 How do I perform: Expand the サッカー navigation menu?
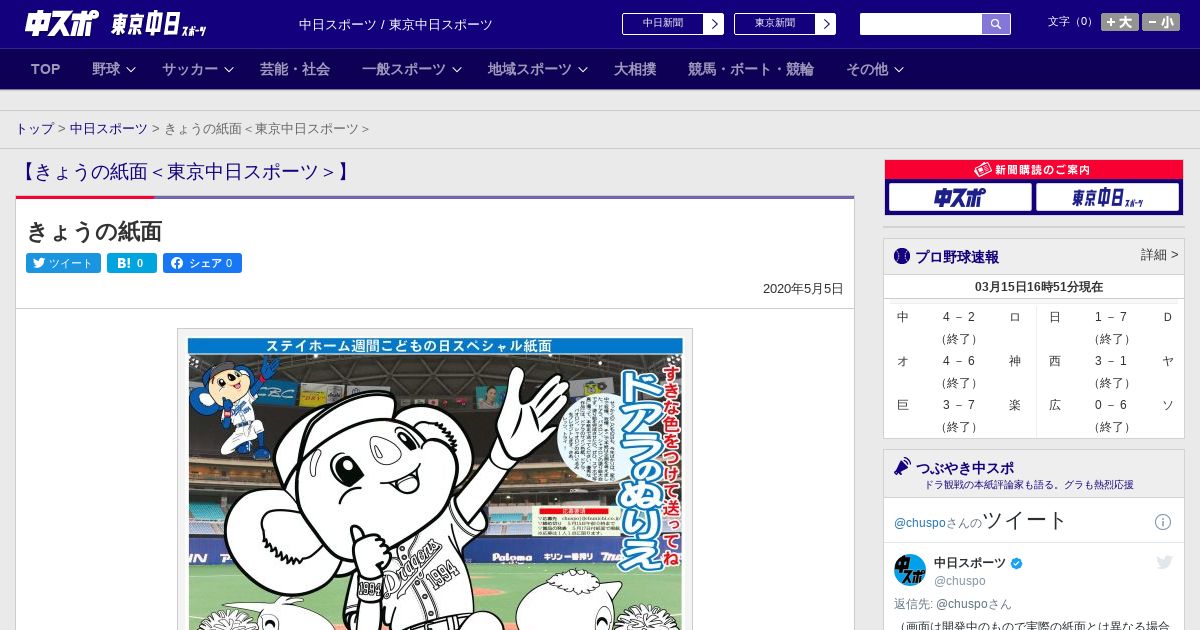[x=197, y=69]
